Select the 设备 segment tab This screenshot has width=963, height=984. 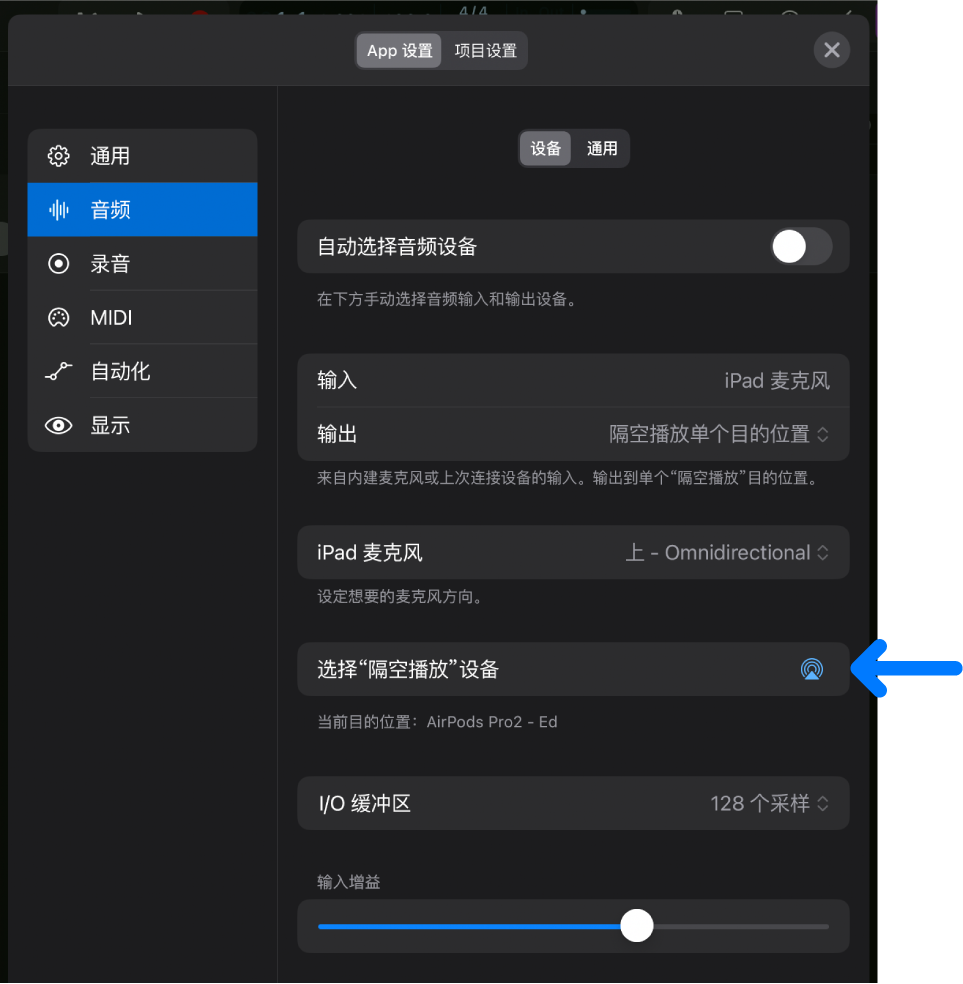pyautogui.click(x=545, y=149)
